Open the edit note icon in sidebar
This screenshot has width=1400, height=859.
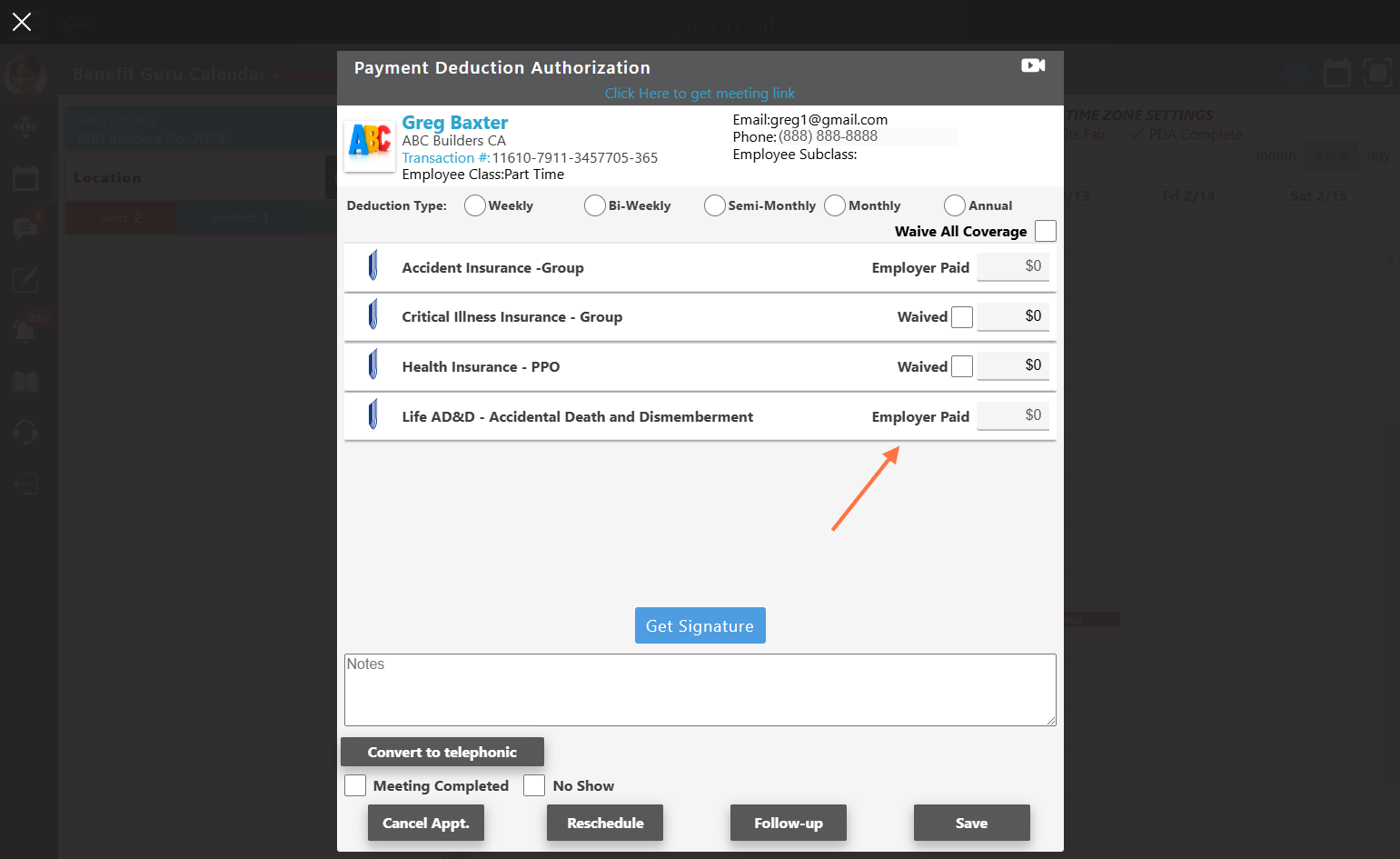[x=25, y=279]
